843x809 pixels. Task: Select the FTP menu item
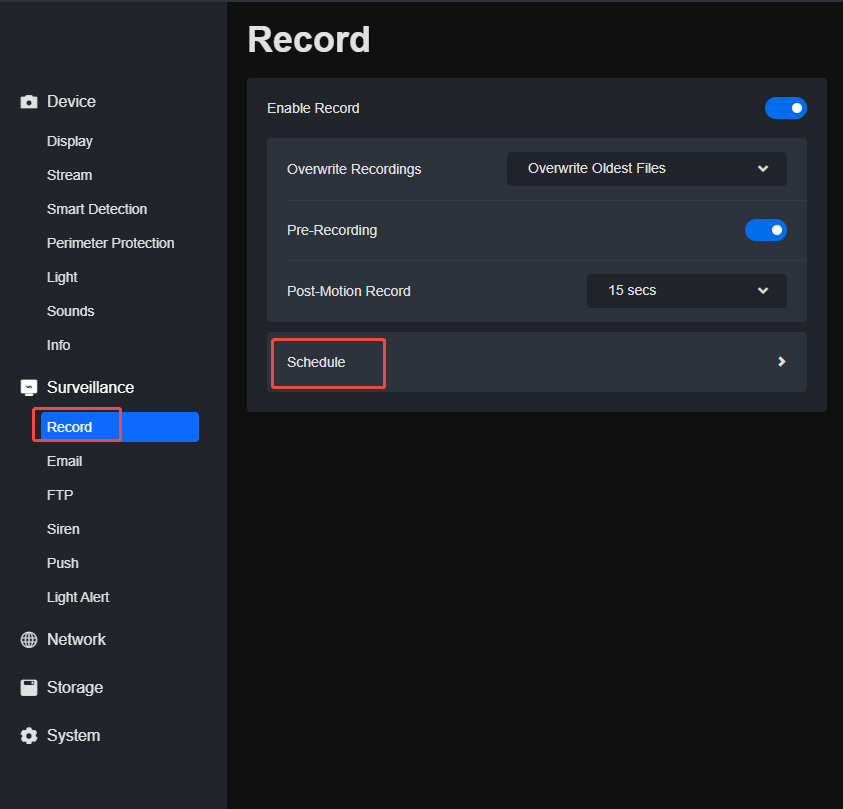coord(60,495)
